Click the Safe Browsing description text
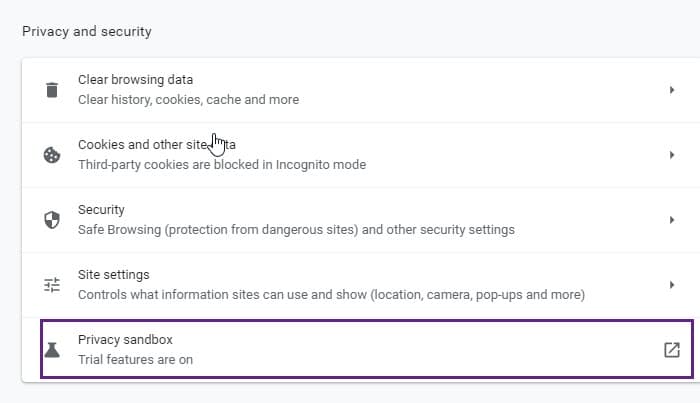 point(296,229)
